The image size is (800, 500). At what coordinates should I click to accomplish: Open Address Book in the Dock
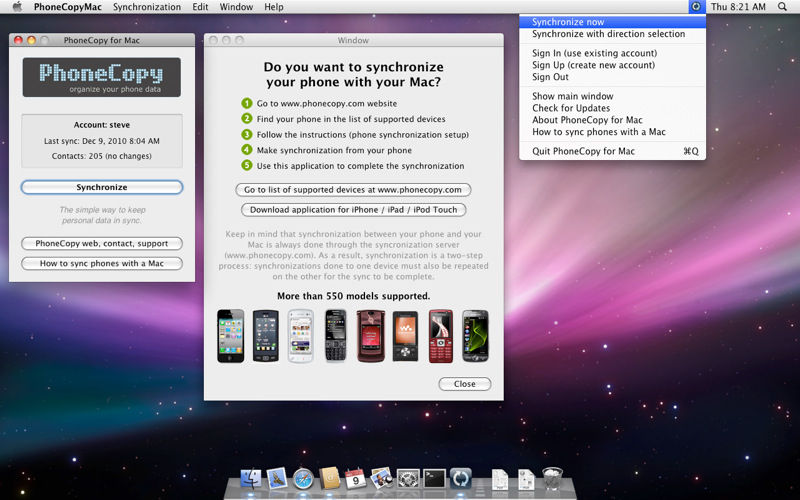coord(330,479)
